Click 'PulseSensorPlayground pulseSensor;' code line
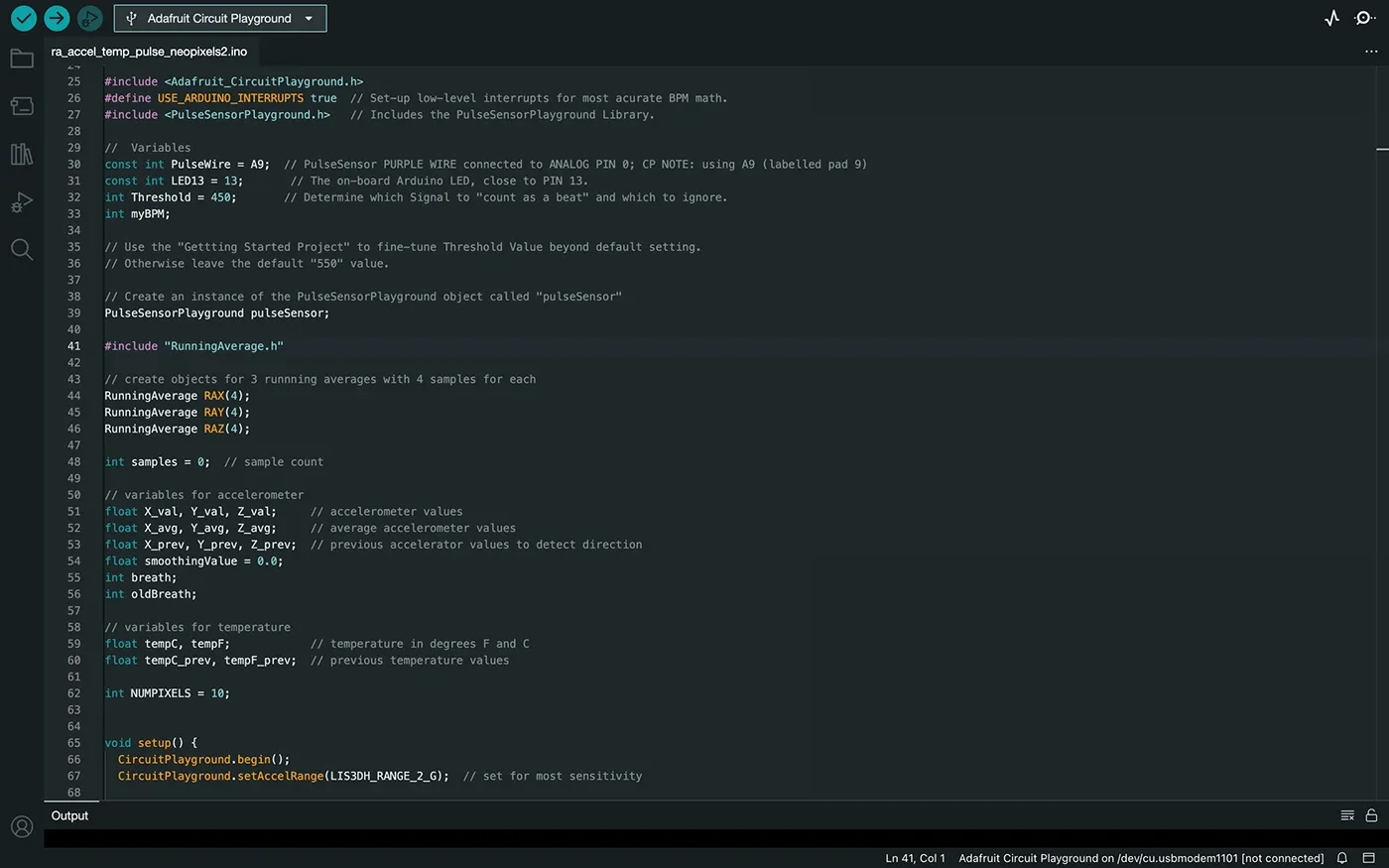 tap(217, 313)
